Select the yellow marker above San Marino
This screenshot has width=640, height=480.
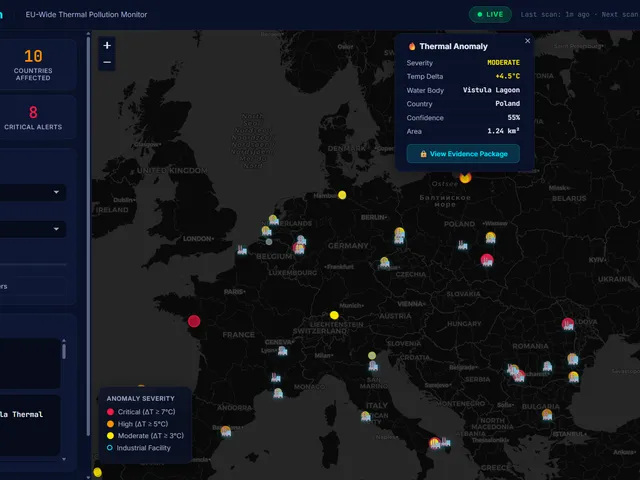tap(372, 356)
